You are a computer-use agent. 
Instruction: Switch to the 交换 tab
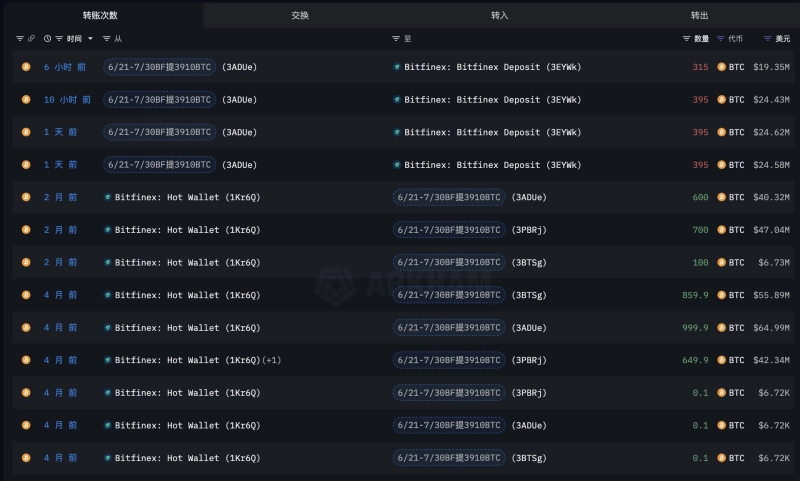pyautogui.click(x=300, y=15)
